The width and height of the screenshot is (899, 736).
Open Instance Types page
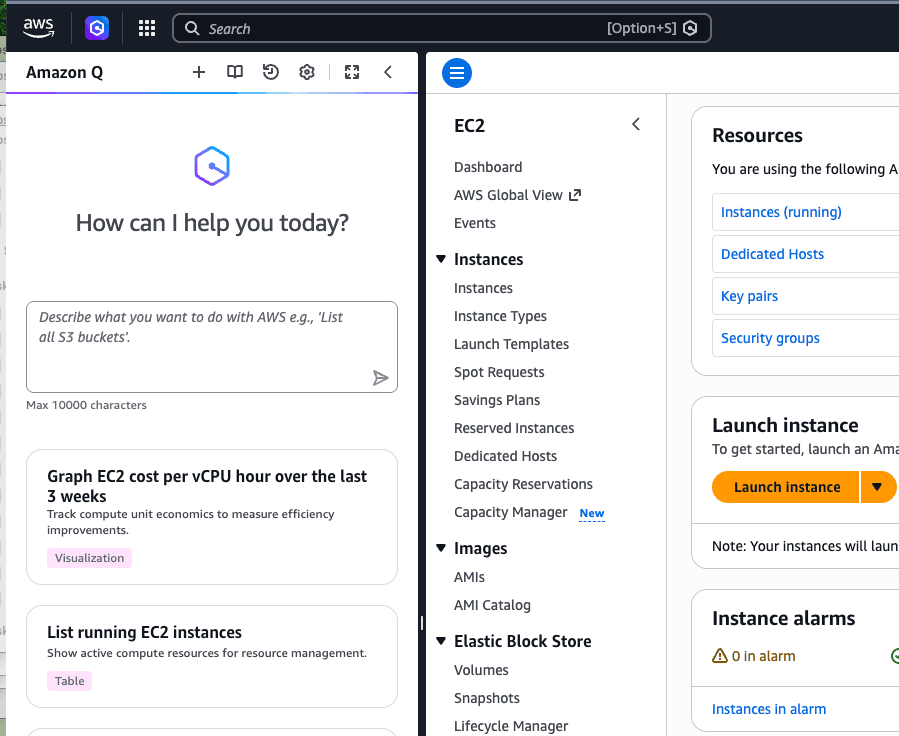pyautogui.click(x=501, y=316)
